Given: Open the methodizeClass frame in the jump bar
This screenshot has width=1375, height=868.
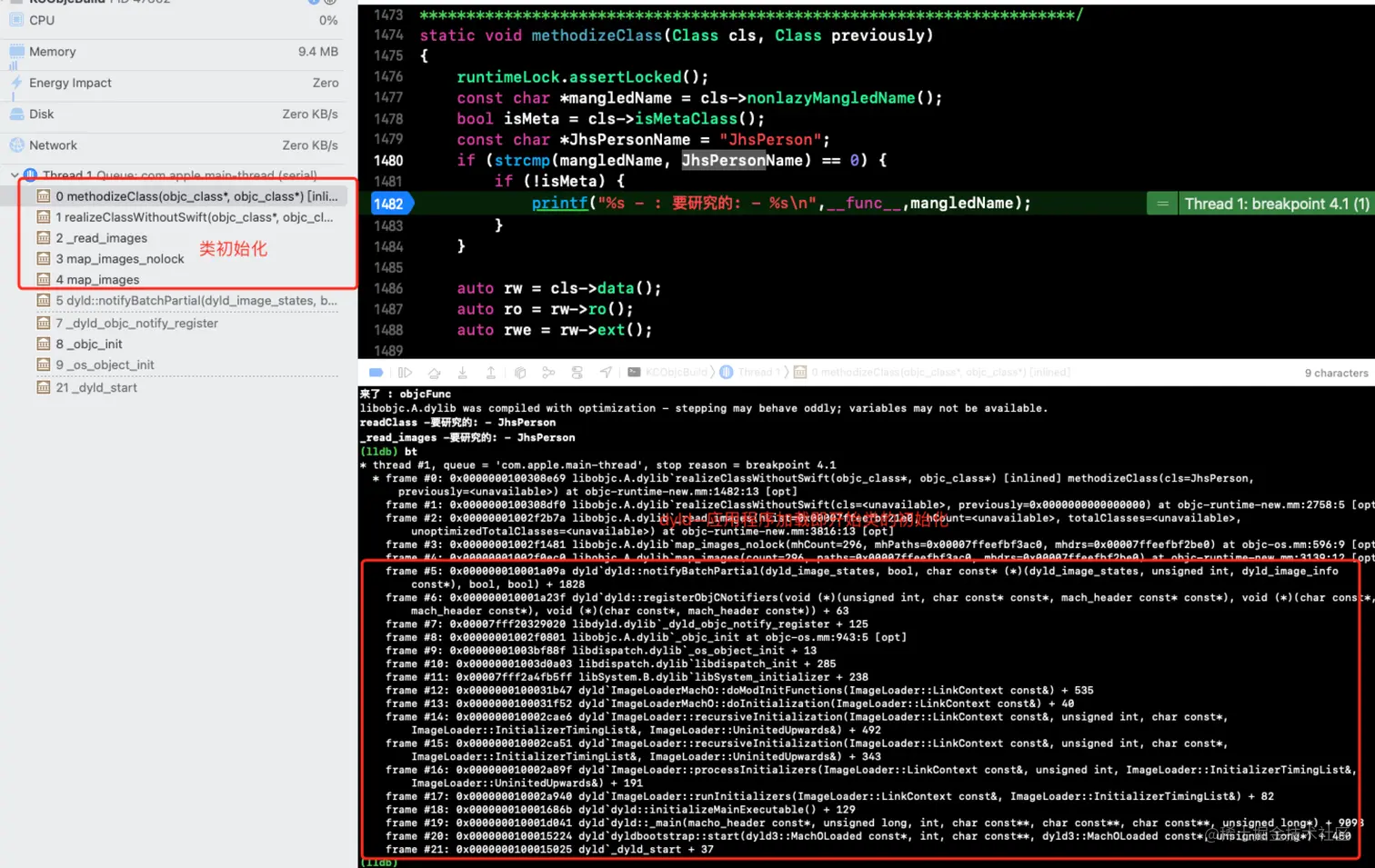Looking at the screenshot, I should [941, 373].
